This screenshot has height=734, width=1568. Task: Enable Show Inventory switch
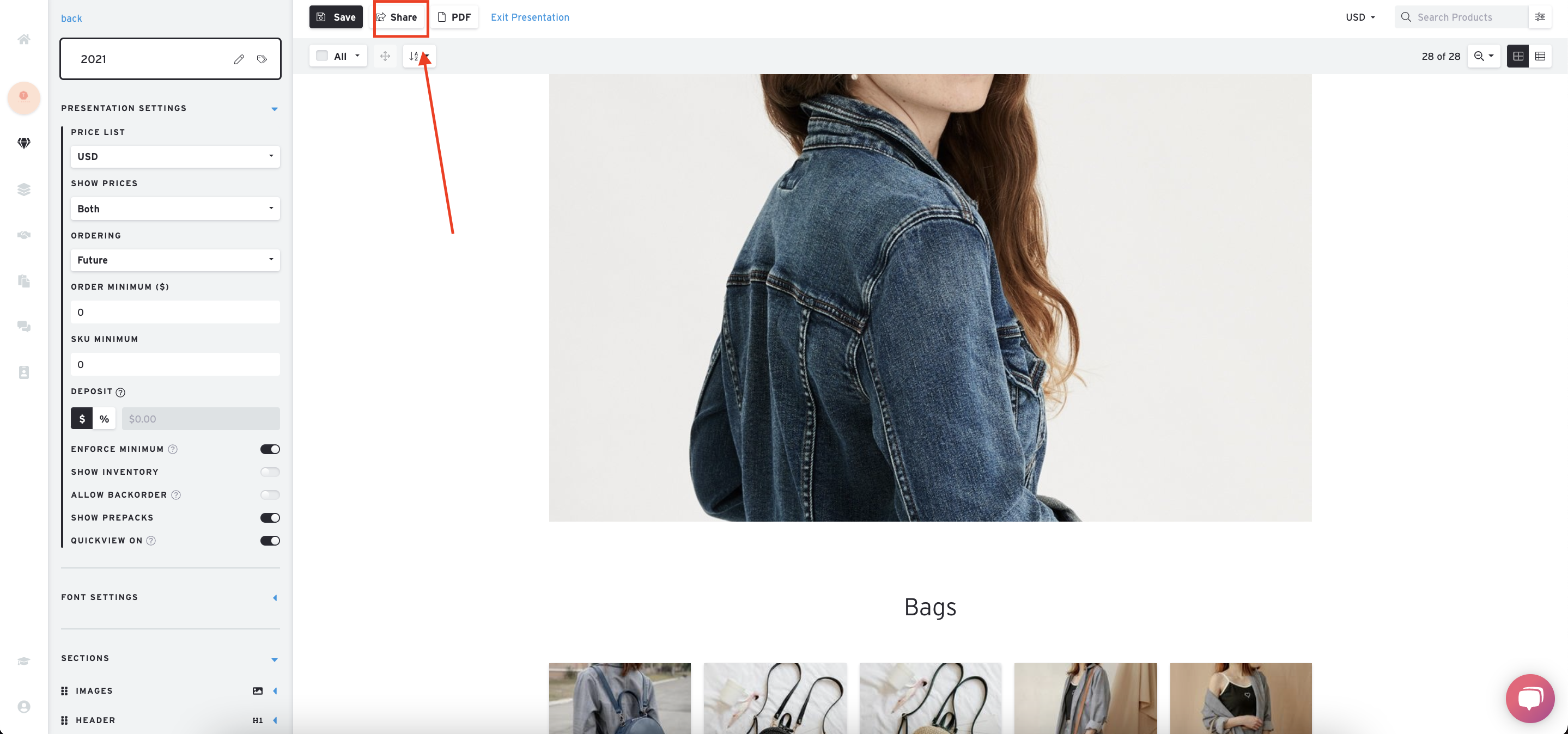coord(270,472)
